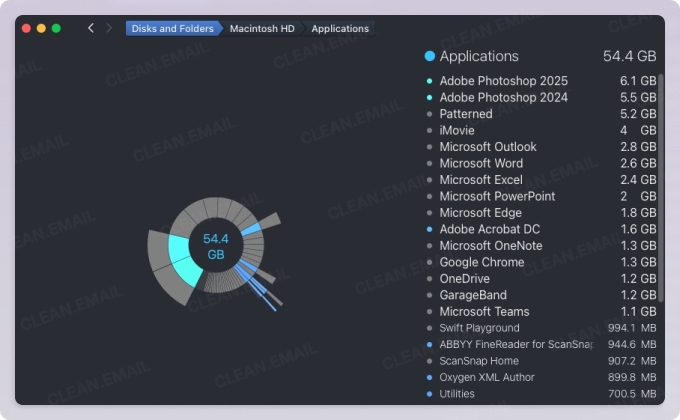This screenshot has width=680, height=420.
Task: Maximize window with green button
Action: click(x=56, y=28)
